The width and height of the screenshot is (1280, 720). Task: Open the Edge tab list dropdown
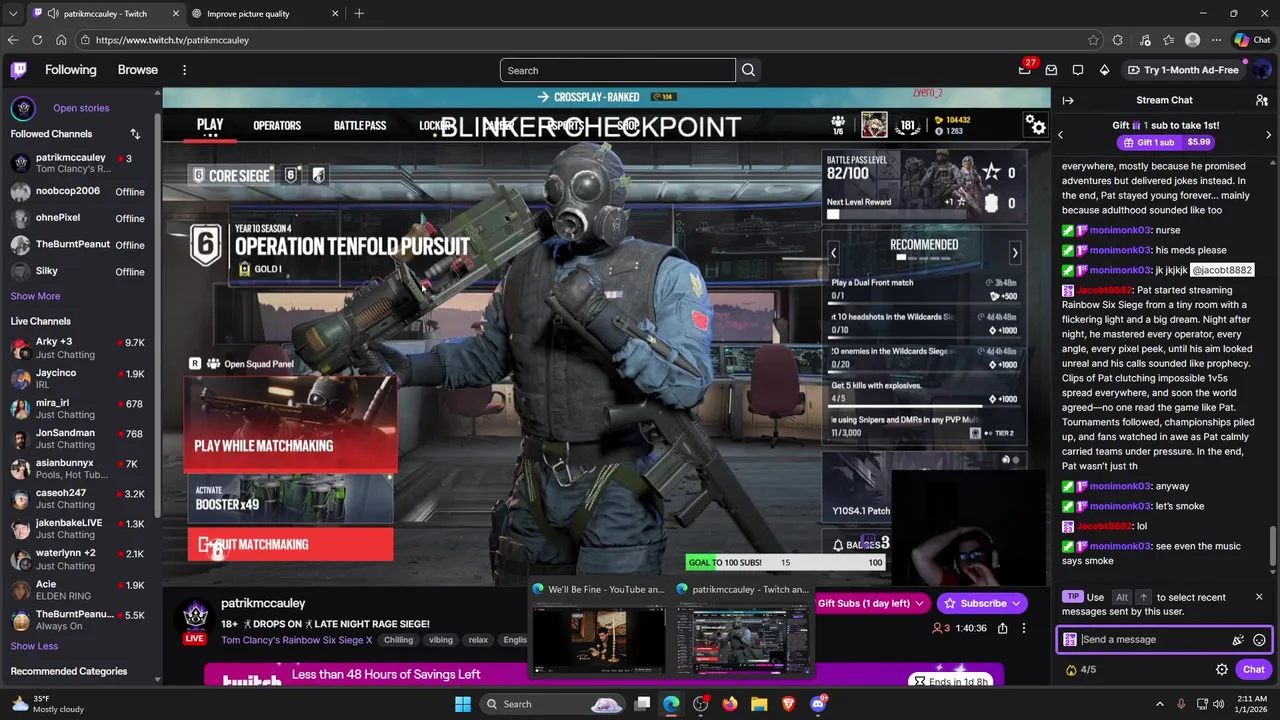point(13,14)
